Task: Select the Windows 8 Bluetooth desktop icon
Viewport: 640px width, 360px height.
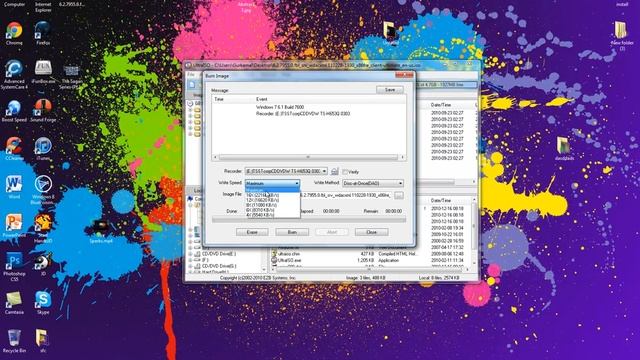Action: point(43,190)
